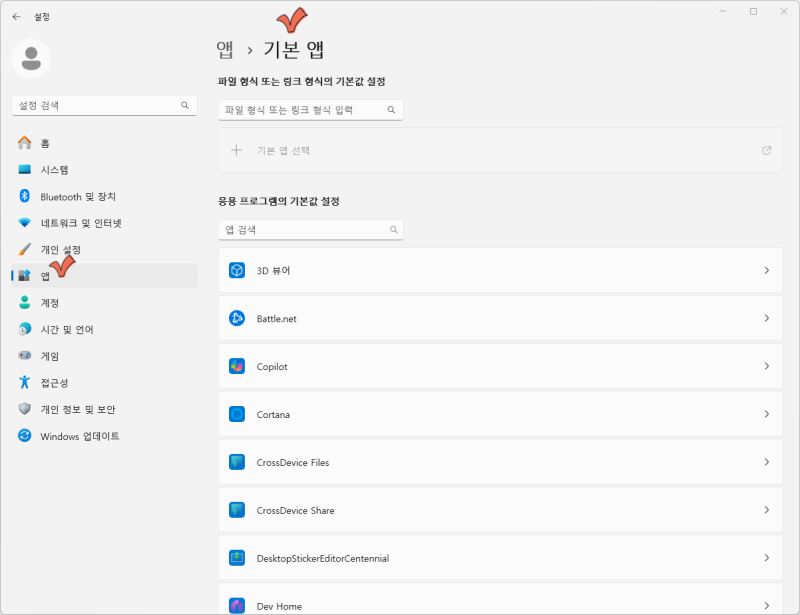Click the 개인 설정 paintbrush icon
800x615 pixels.
[x=24, y=249]
